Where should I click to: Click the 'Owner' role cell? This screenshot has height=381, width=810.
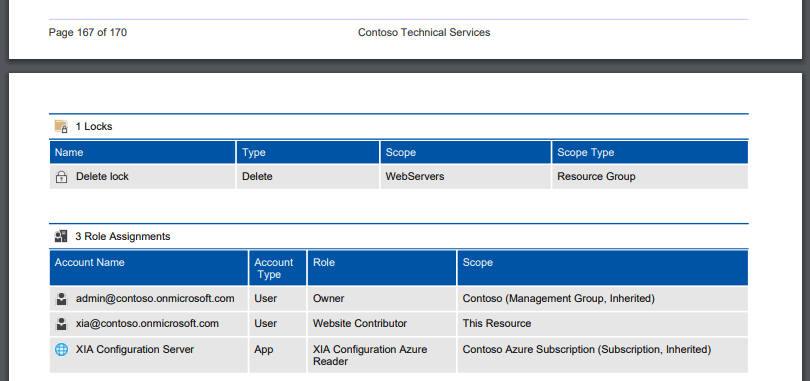click(382, 298)
